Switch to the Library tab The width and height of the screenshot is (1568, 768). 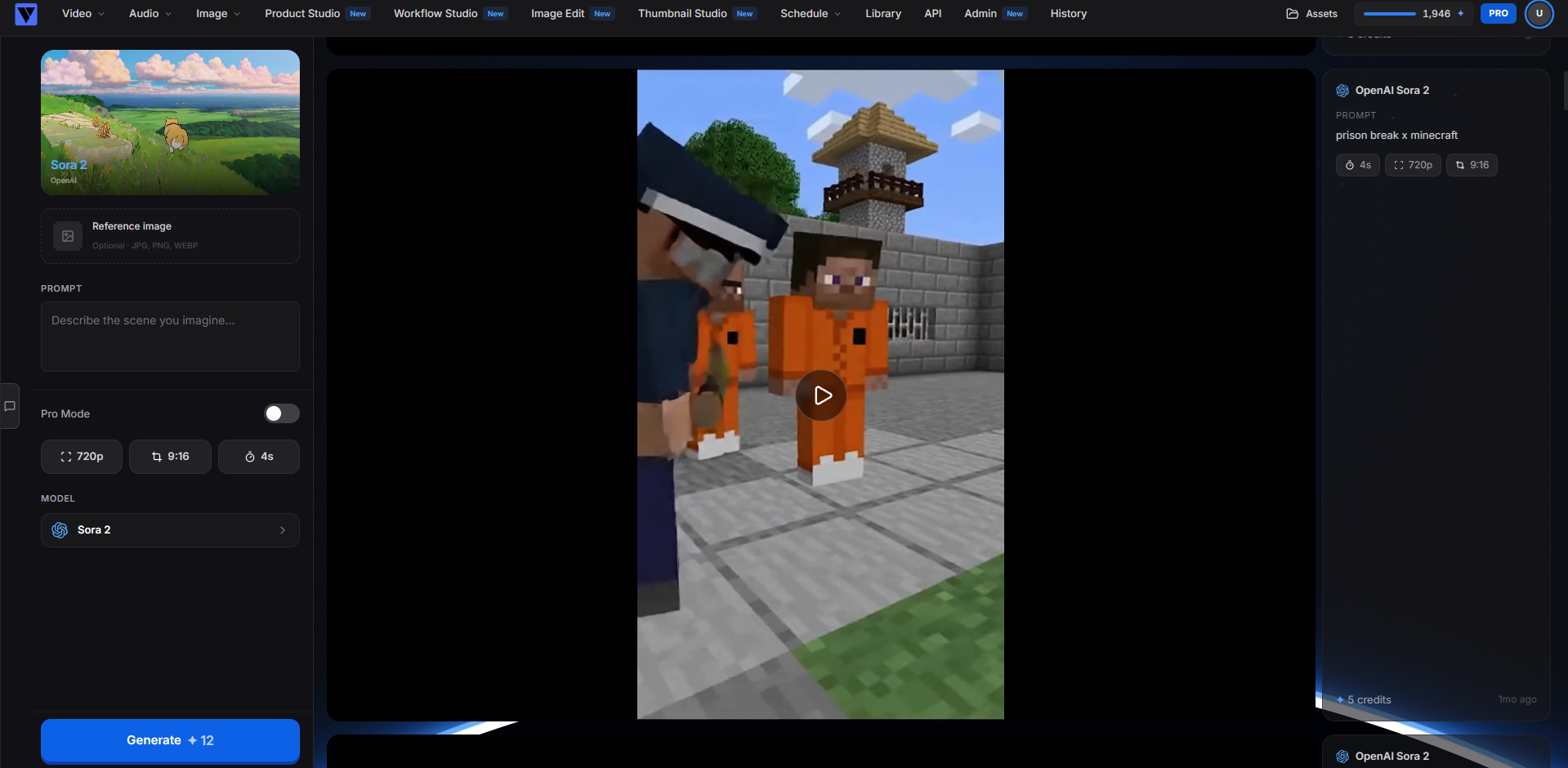pos(882,13)
